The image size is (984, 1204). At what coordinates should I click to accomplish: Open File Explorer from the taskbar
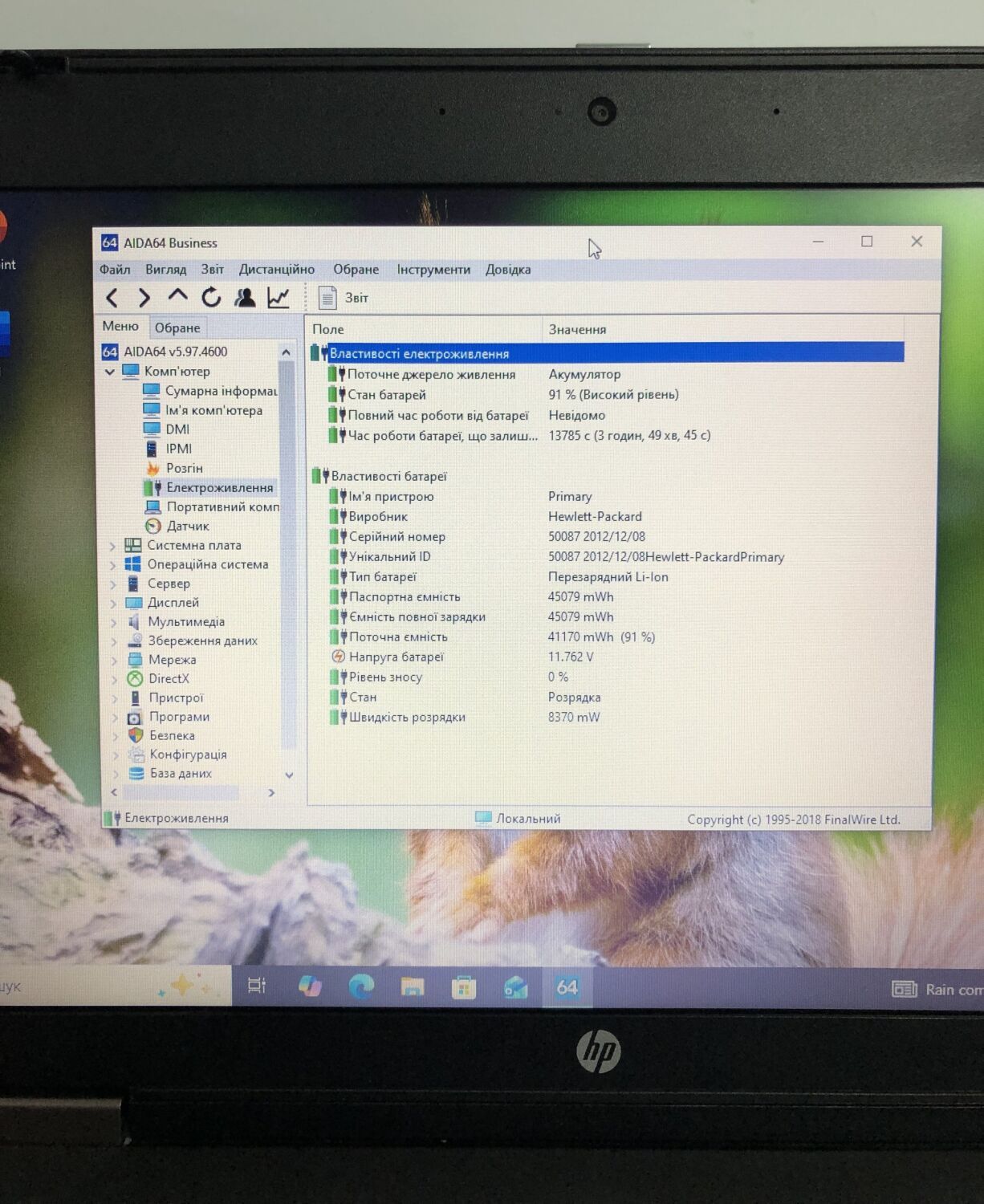click(413, 986)
